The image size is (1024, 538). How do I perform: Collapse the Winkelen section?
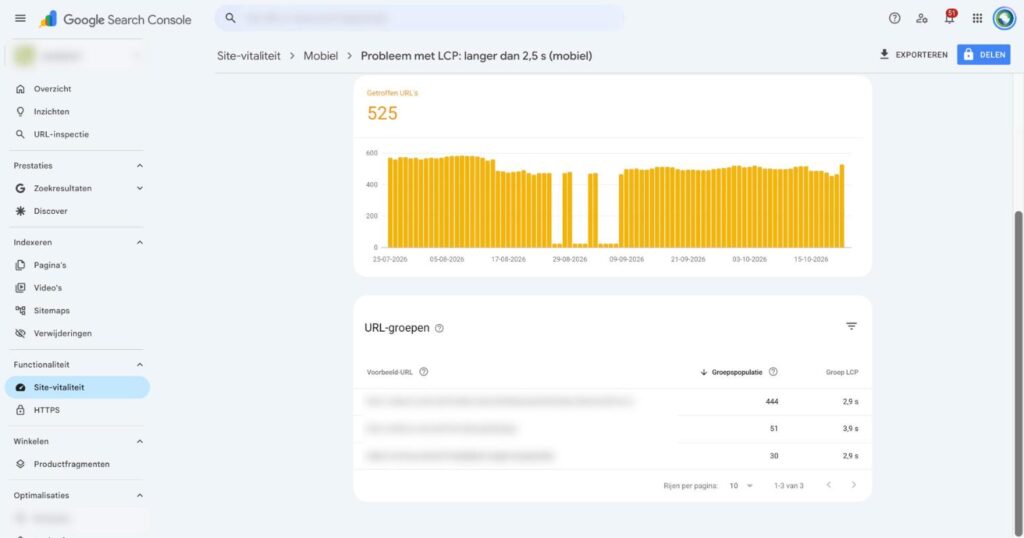point(139,441)
